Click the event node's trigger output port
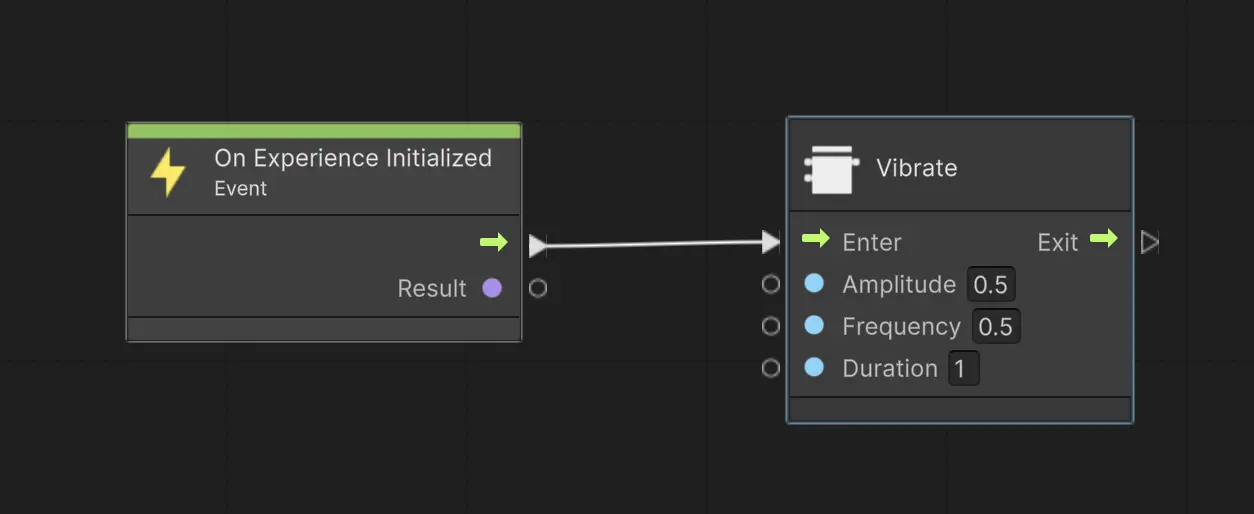The width and height of the screenshot is (1254, 514). coord(538,245)
